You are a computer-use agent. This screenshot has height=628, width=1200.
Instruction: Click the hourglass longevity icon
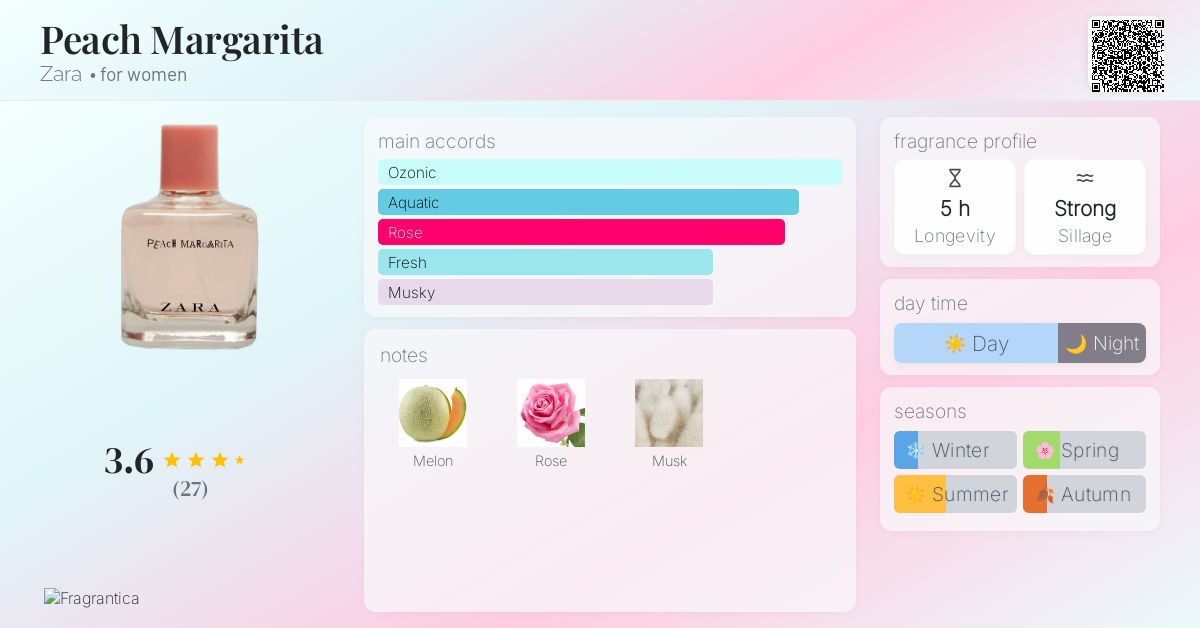[955, 179]
